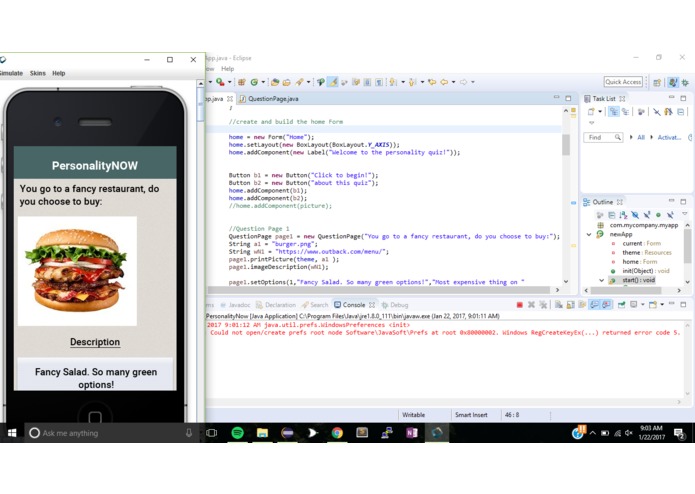695x494 pixels.
Task: Click the Previous Annotation toolbar icon
Action: coord(413,82)
